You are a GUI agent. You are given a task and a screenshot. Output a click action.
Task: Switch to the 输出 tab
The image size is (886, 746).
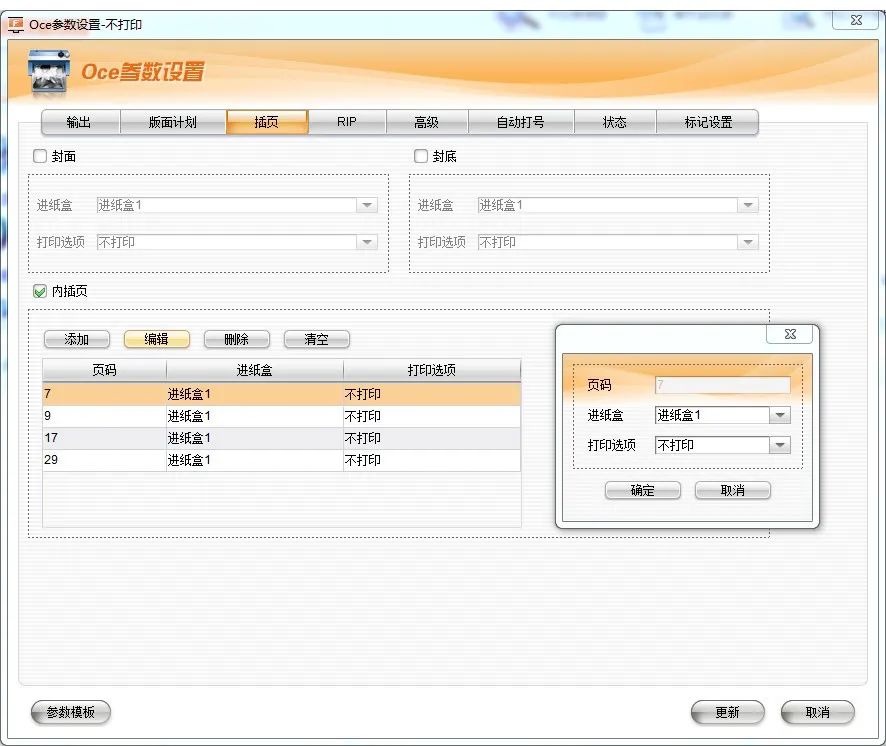coord(79,122)
